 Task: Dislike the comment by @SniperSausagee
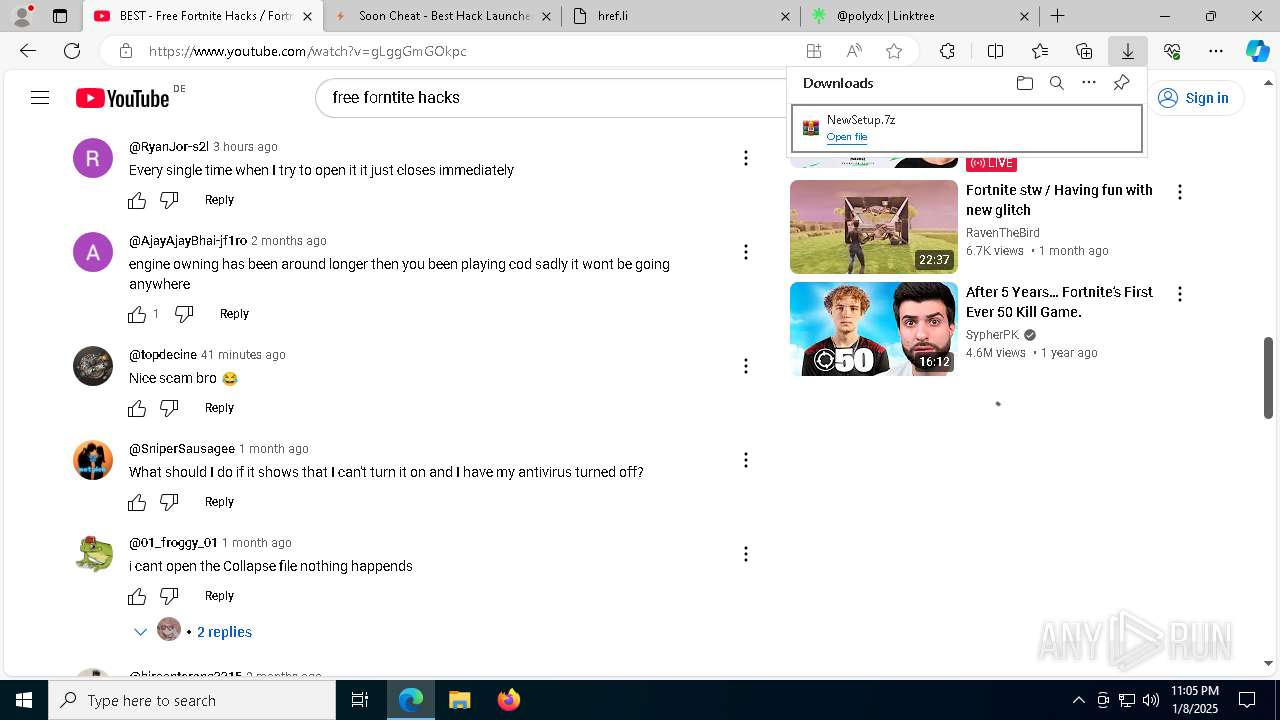click(x=169, y=502)
